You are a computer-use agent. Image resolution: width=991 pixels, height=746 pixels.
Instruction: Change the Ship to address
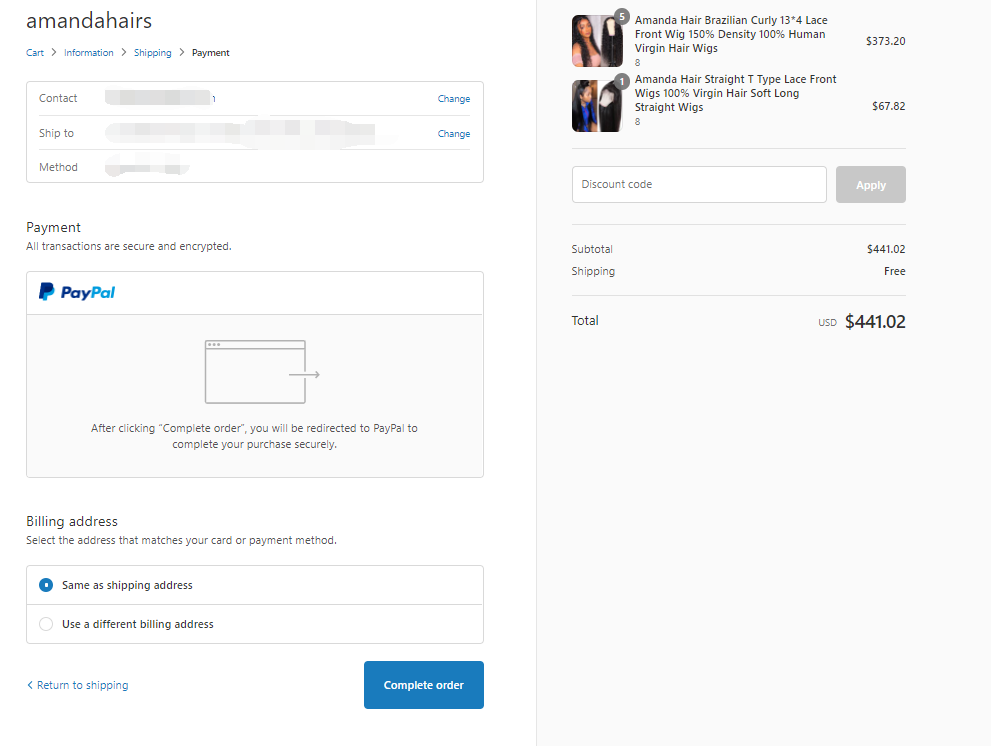pyautogui.click(x=453, y=134)
